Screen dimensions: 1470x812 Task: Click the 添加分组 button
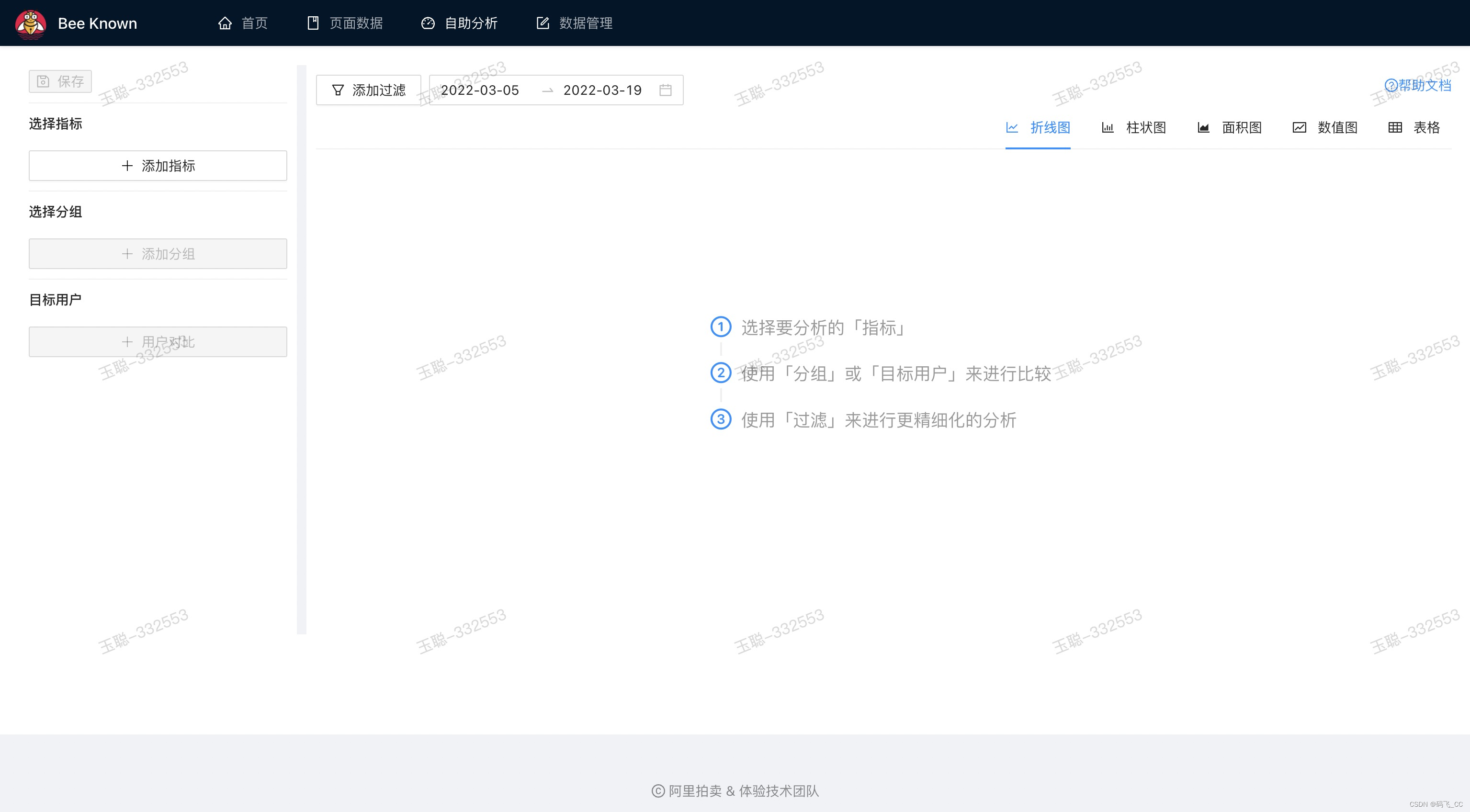tap(158, 254)
